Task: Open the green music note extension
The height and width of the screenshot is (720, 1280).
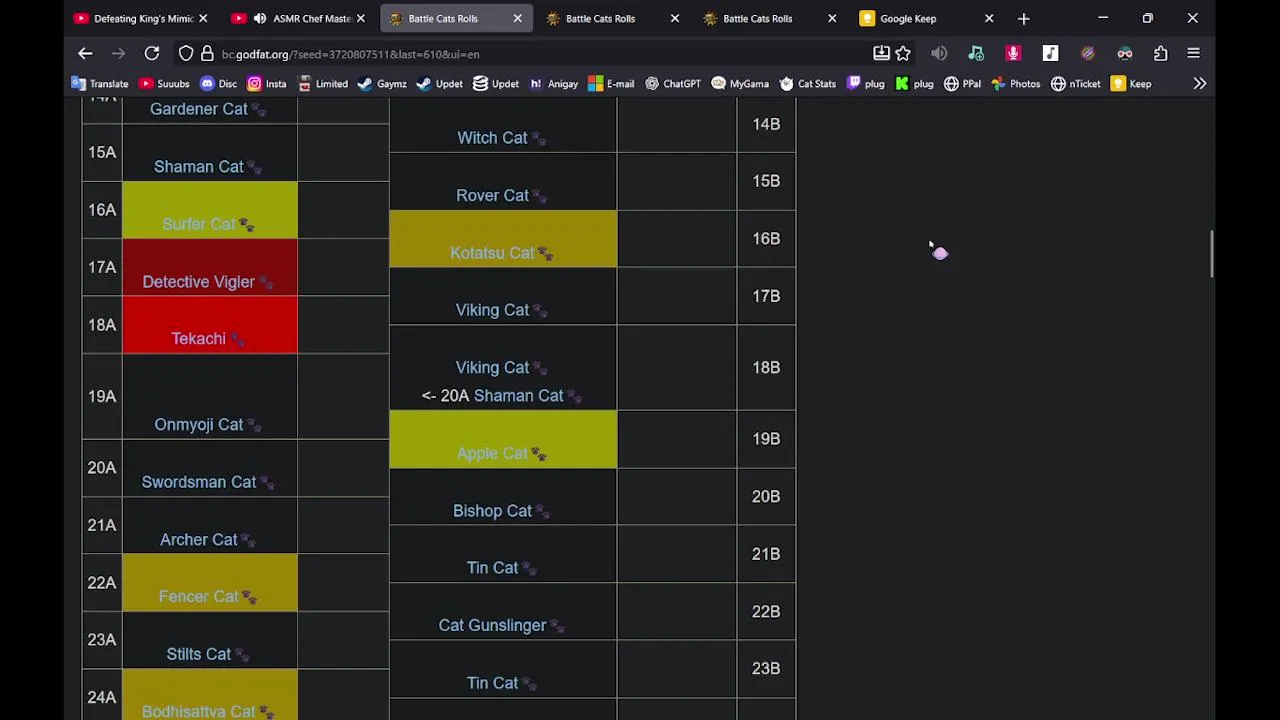Action: (976, 54)
